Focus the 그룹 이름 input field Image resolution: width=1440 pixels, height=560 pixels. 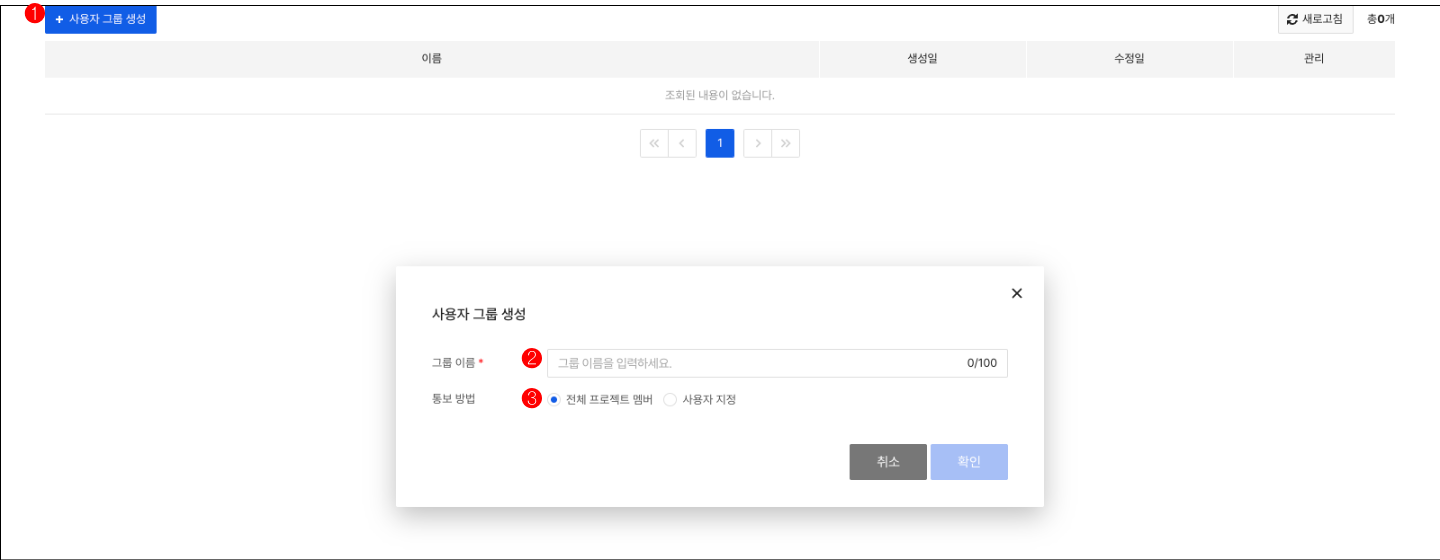pyautogui.click(x=777, y=363)
